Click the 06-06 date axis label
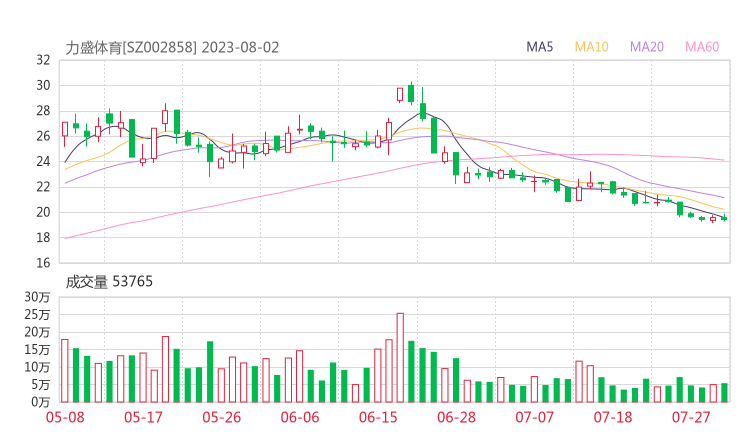Screen dimensions: 740x440 300,417
